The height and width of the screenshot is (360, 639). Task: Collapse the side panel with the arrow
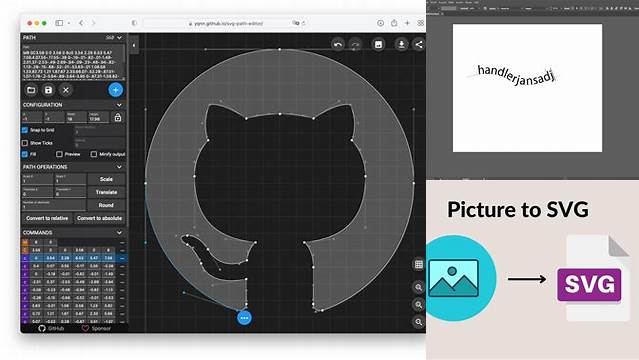click(x=134, y=45)
